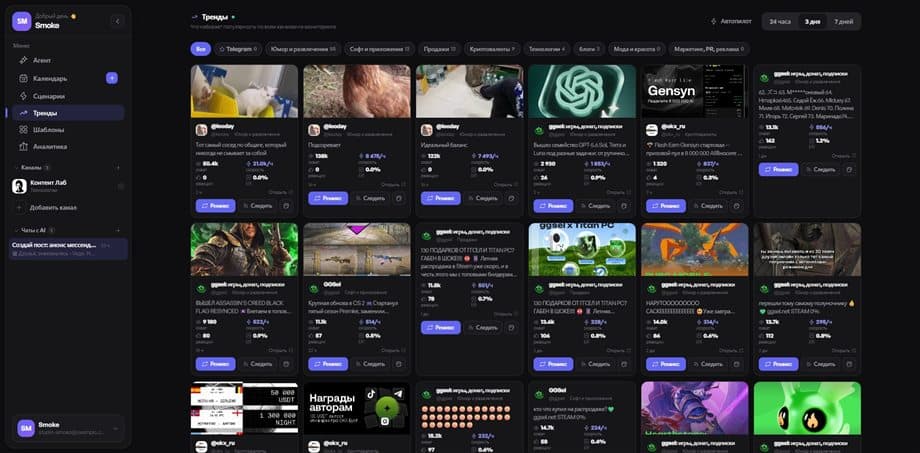The height and width of the screenshot is (453, 920).
Task: Open the ChatGPT logo post thumbnail
Action: 582,91
